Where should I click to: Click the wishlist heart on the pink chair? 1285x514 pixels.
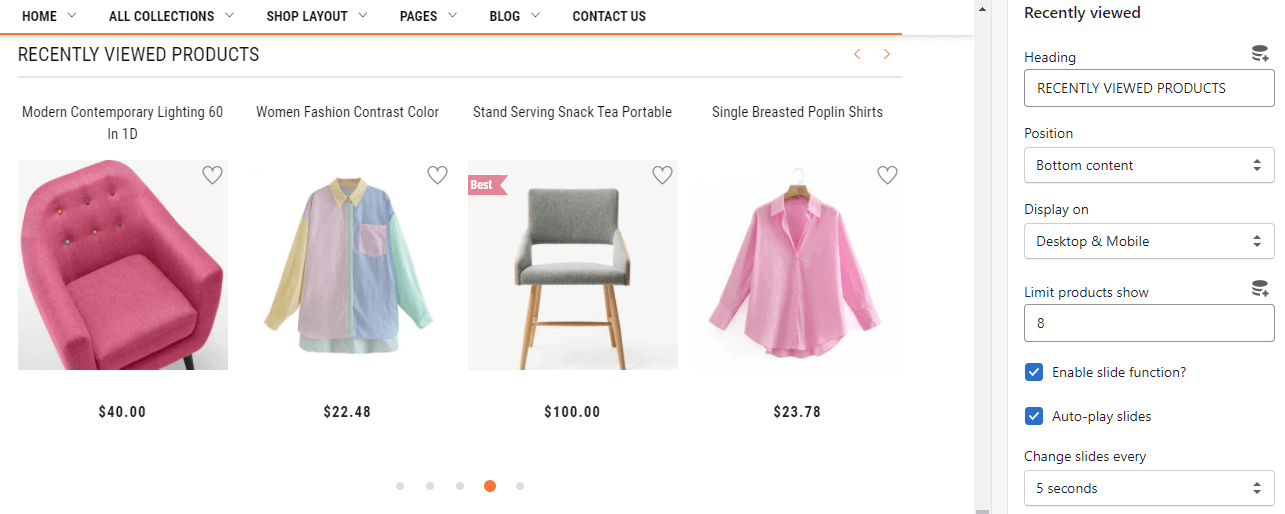(212, 175)
